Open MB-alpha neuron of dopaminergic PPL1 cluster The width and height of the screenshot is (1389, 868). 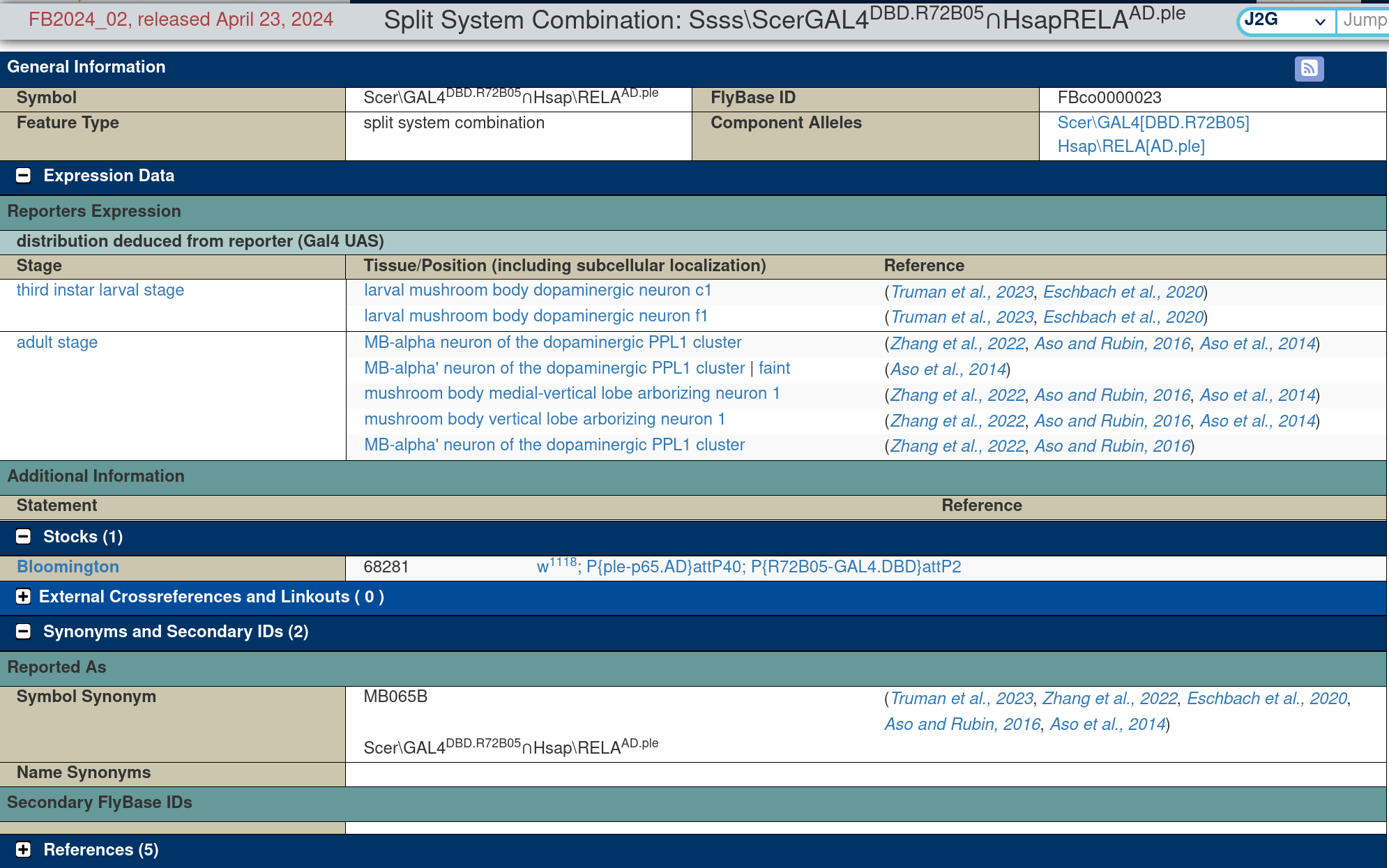[x=553, y=342]
